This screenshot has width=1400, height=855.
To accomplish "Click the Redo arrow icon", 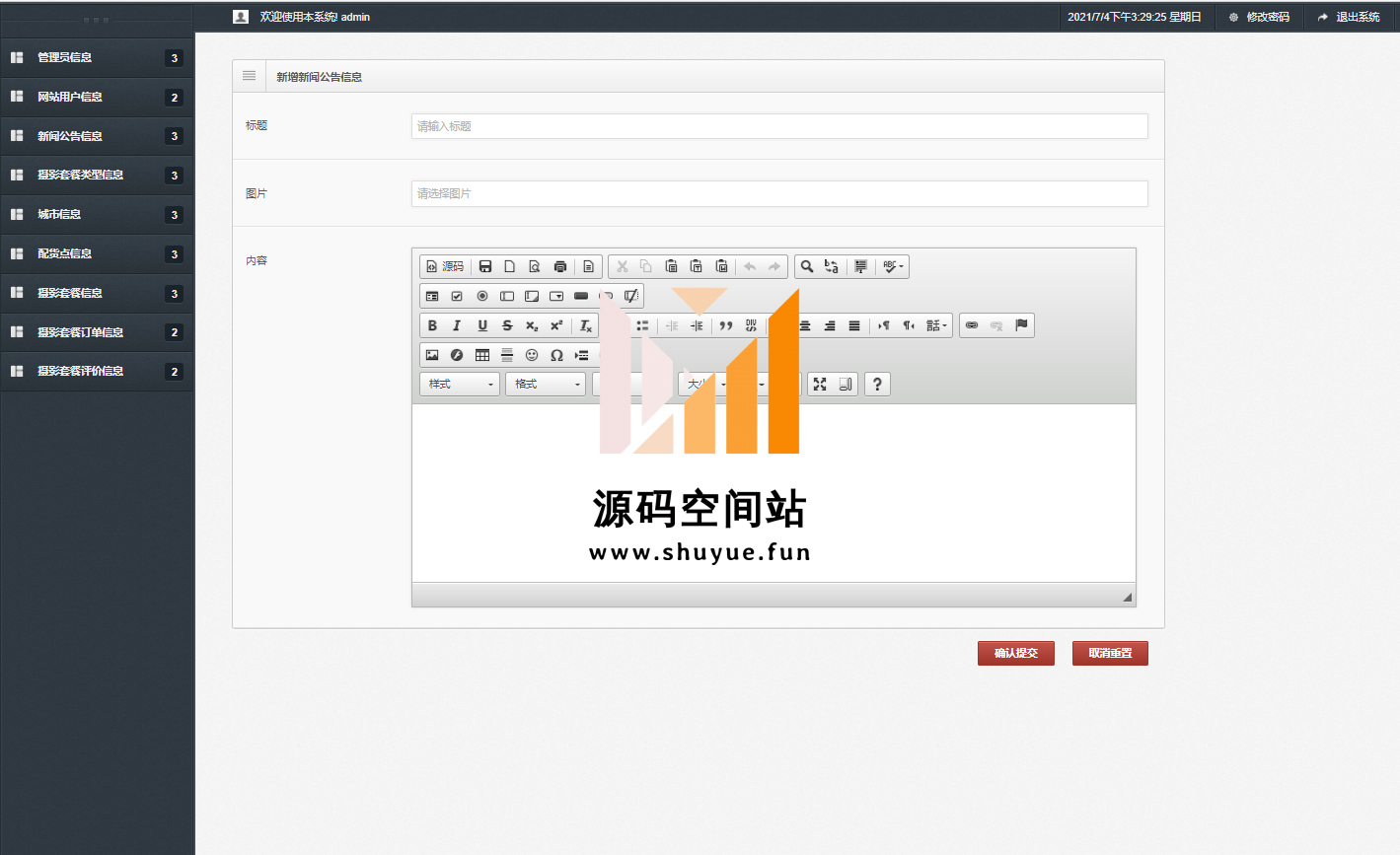I will coord(774,266).
